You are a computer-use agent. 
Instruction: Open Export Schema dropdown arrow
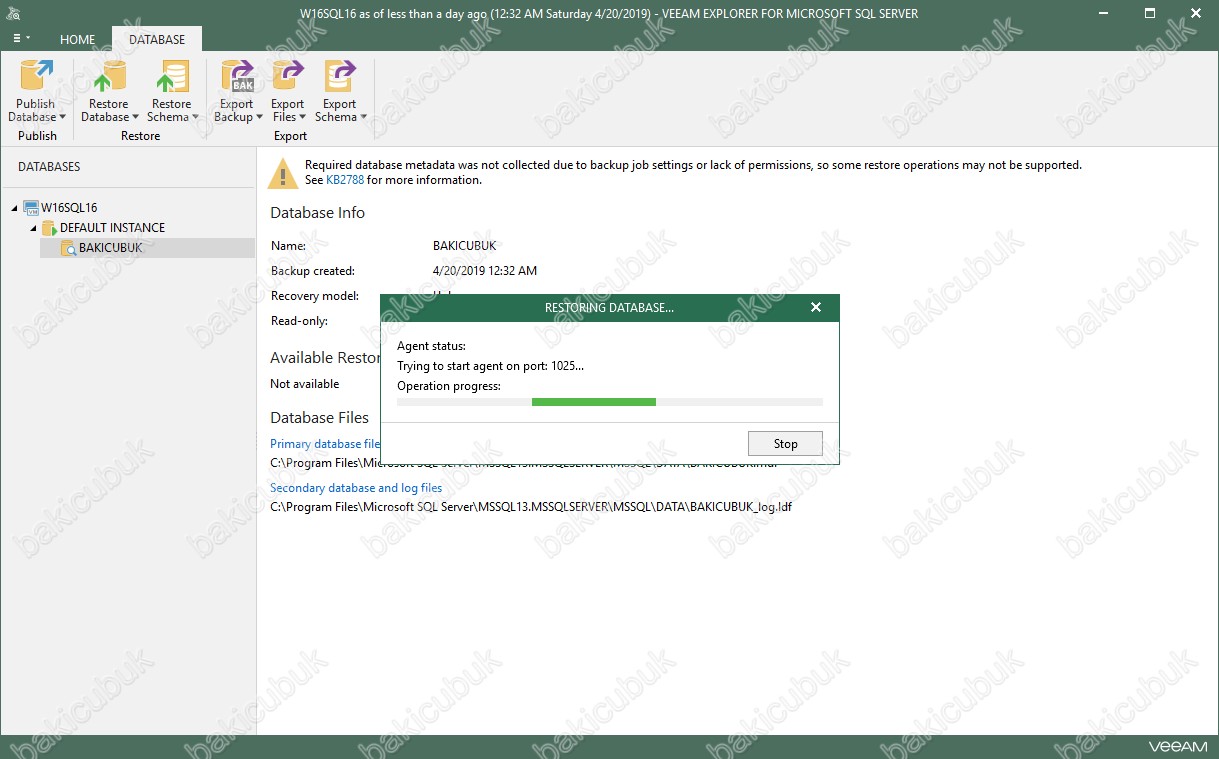coord(363,118)
